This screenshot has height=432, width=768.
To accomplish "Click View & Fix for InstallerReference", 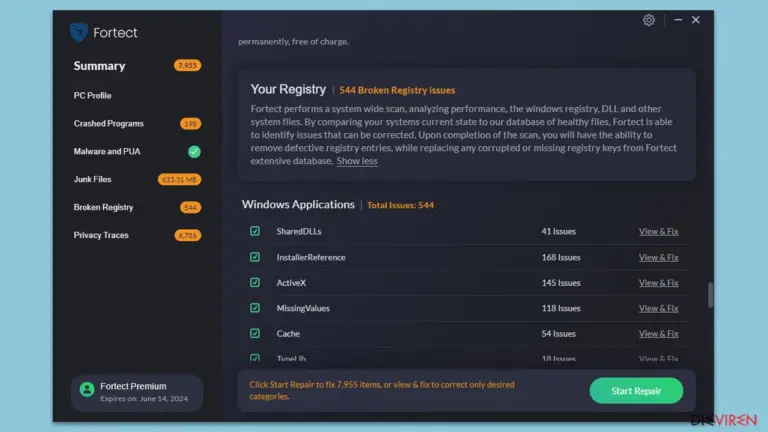I will tap(658, 257).
